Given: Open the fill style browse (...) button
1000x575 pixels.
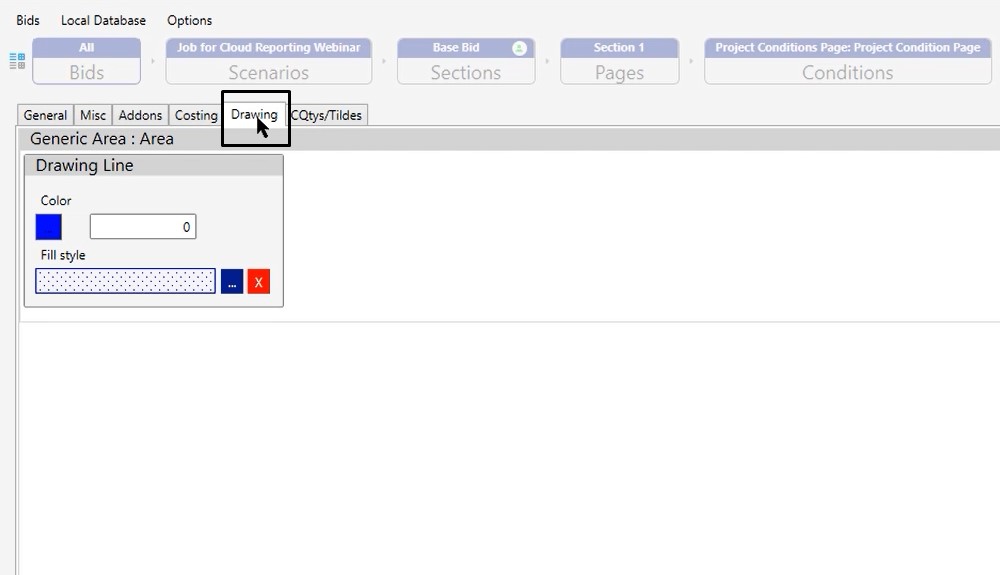Looking at the screenshot, I should coord(232,282).
